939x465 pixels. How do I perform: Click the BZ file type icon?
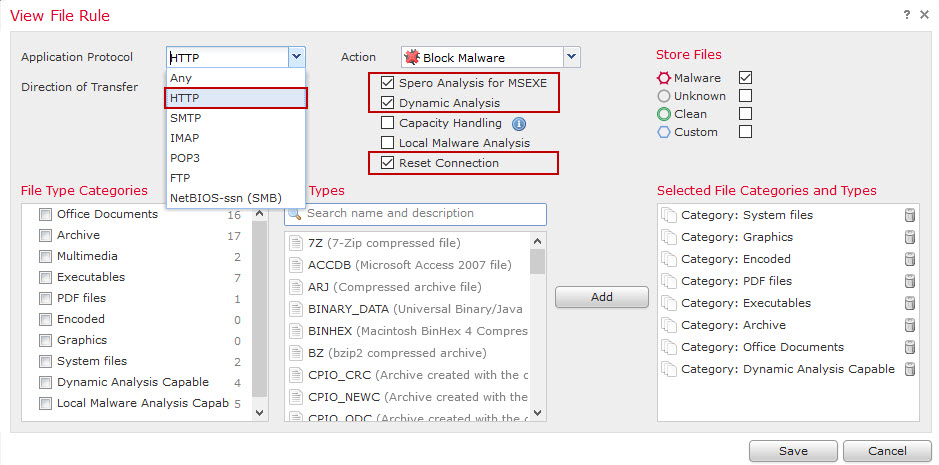(296, 353)
